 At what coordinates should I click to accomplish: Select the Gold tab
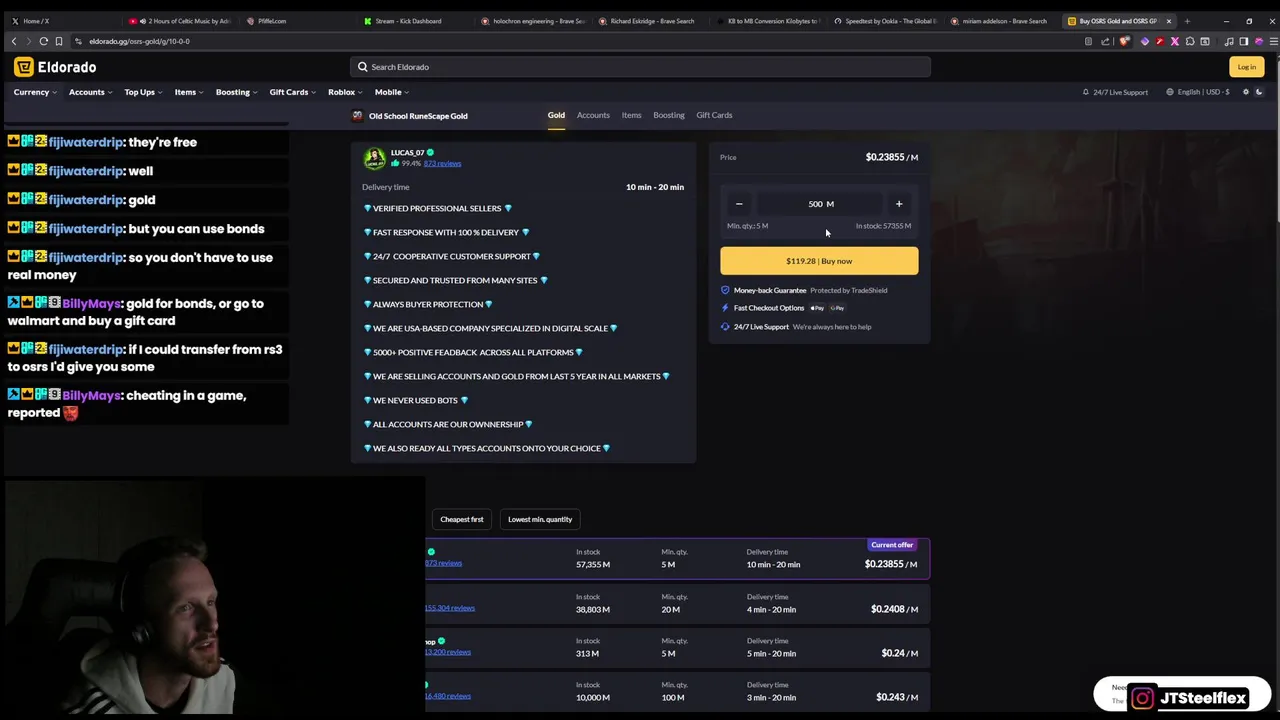(556, 115)
